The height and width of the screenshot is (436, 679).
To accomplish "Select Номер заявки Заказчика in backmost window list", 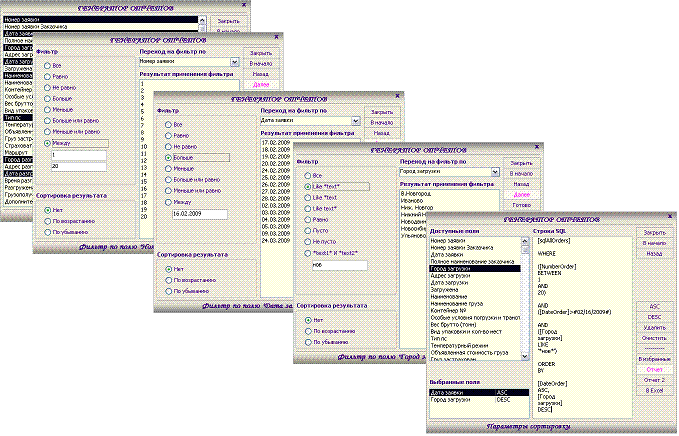I will click(x=100, y=27).
